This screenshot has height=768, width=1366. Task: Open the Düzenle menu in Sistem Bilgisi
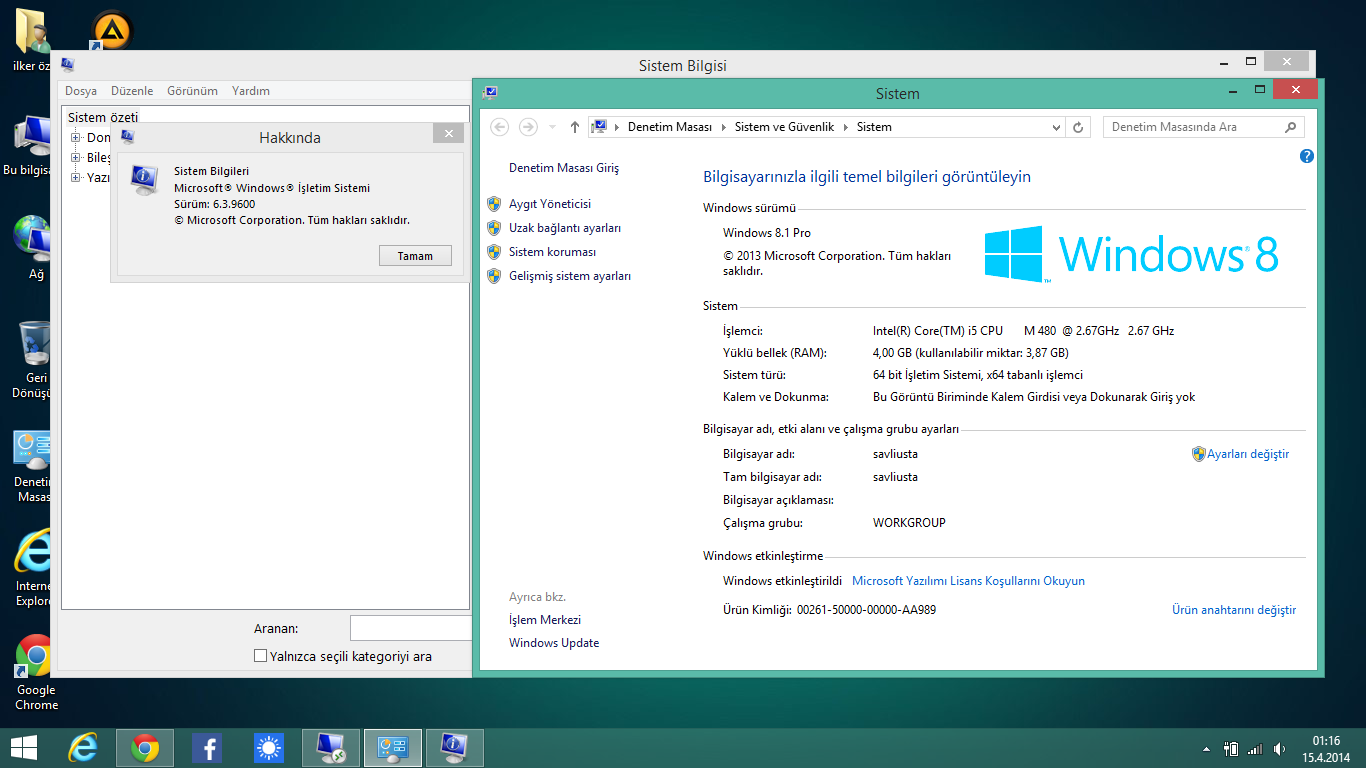[x=132, y=91]
